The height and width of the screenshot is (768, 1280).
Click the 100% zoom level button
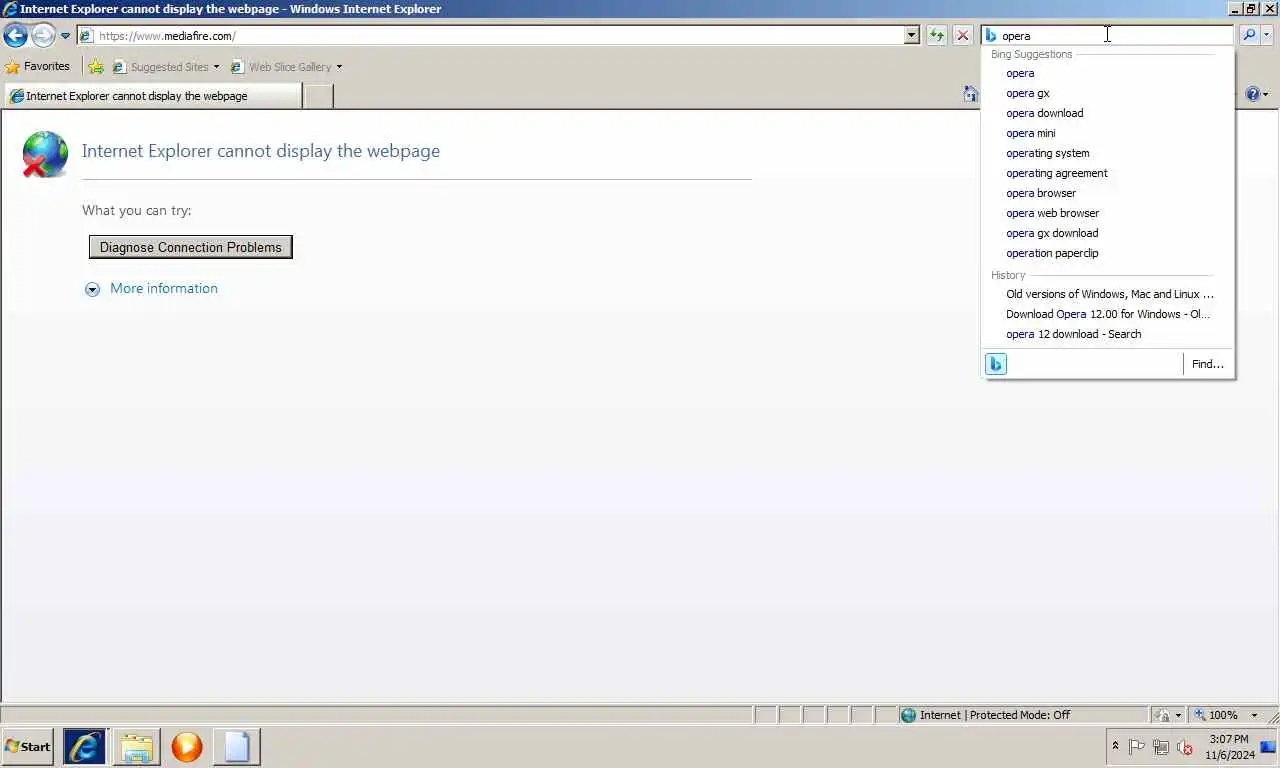point(1217,715)
